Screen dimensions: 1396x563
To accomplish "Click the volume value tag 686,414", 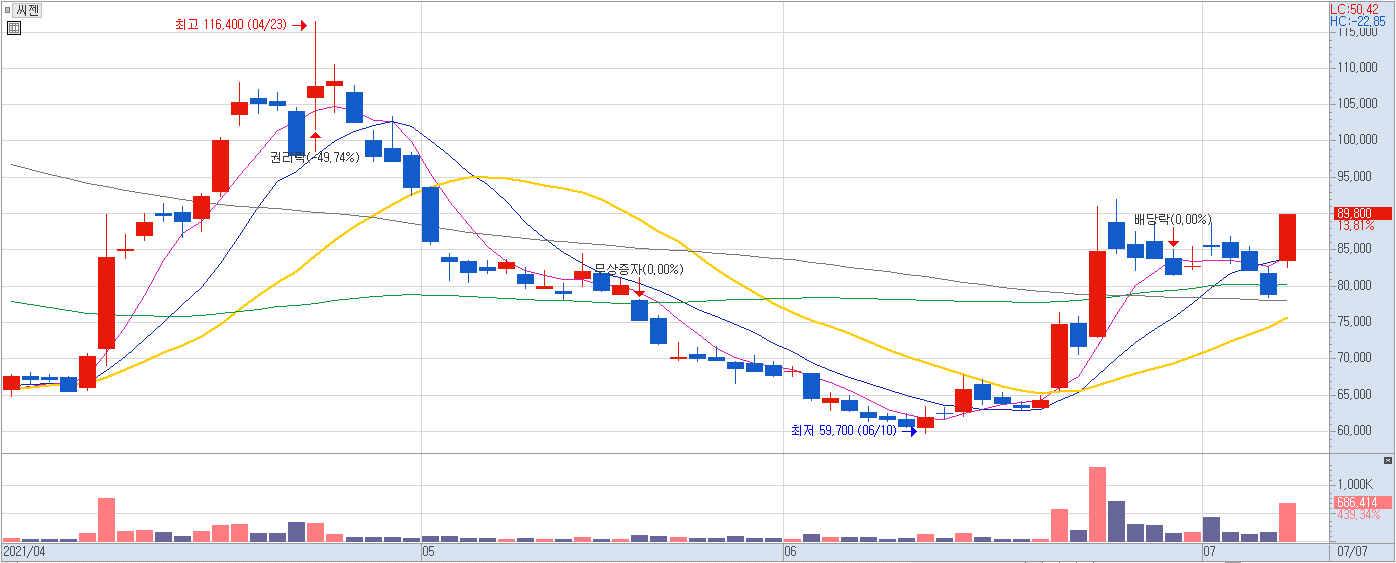I will pos(1362,502).
